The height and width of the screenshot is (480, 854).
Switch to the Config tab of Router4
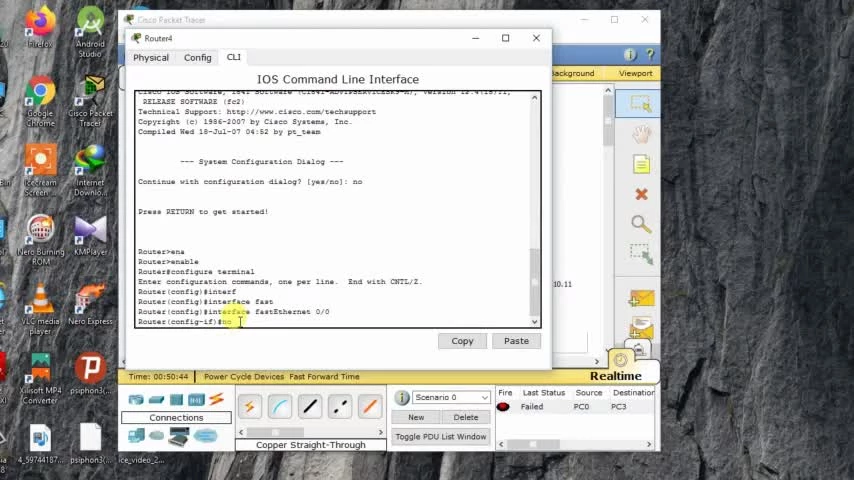click(x=197, y=57)
